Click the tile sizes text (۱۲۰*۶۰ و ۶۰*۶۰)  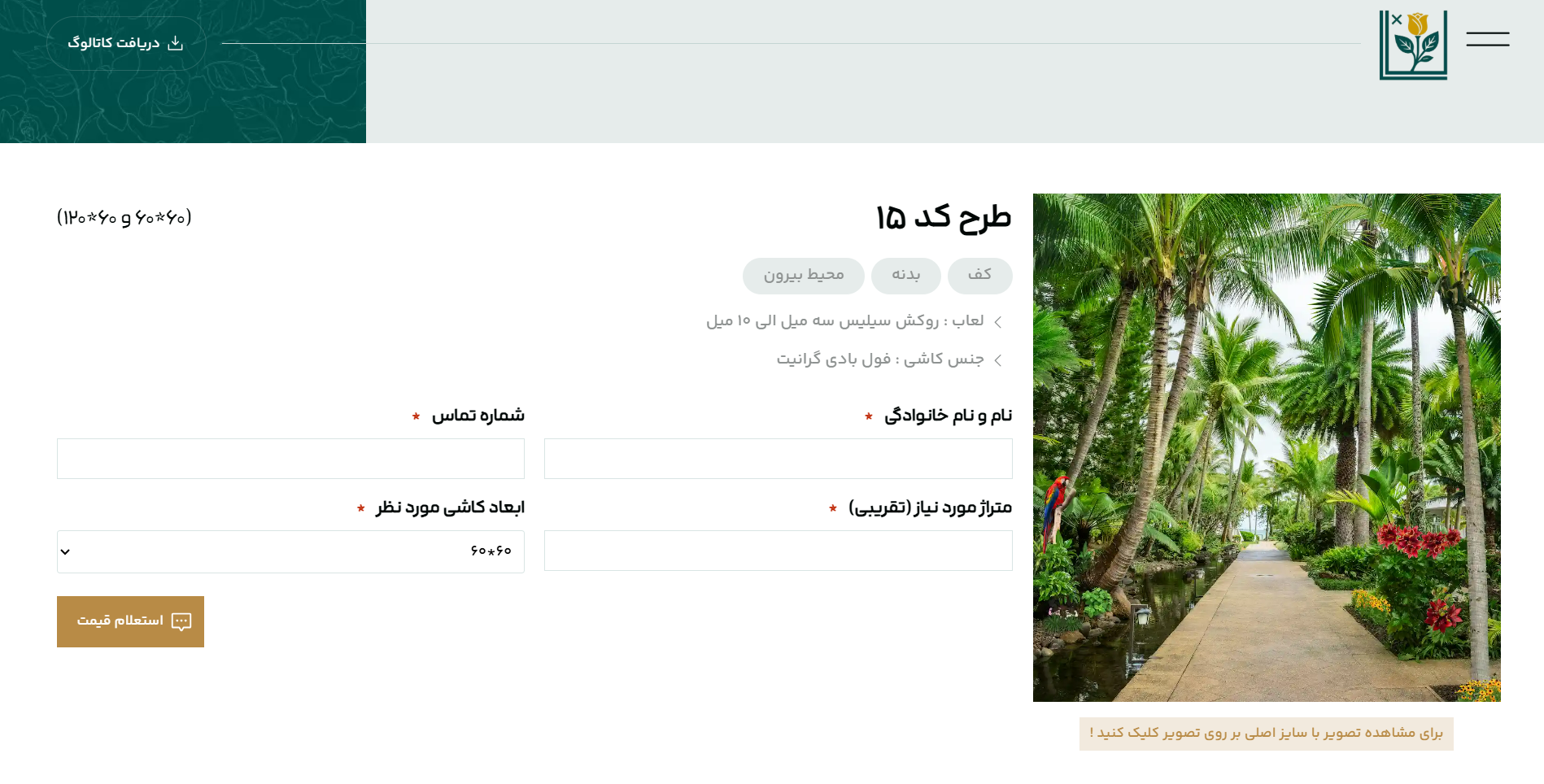124,217
